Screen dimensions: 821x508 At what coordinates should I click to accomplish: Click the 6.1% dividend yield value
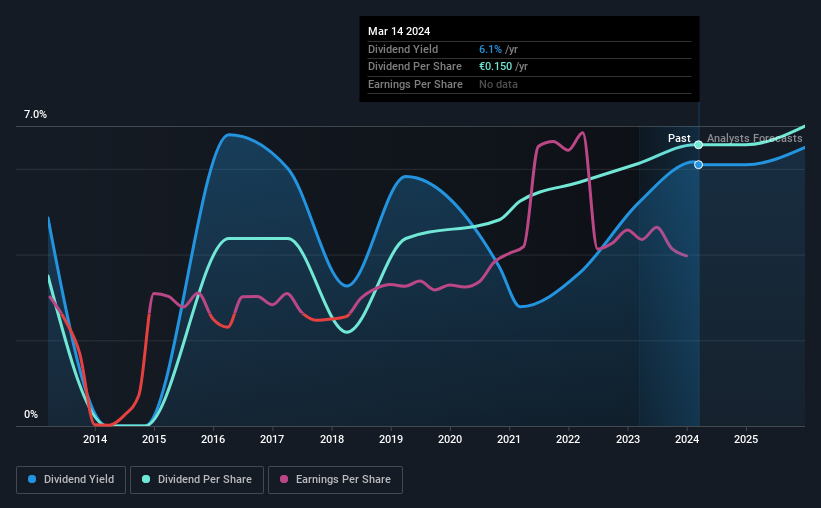click(x=490, y=49)
